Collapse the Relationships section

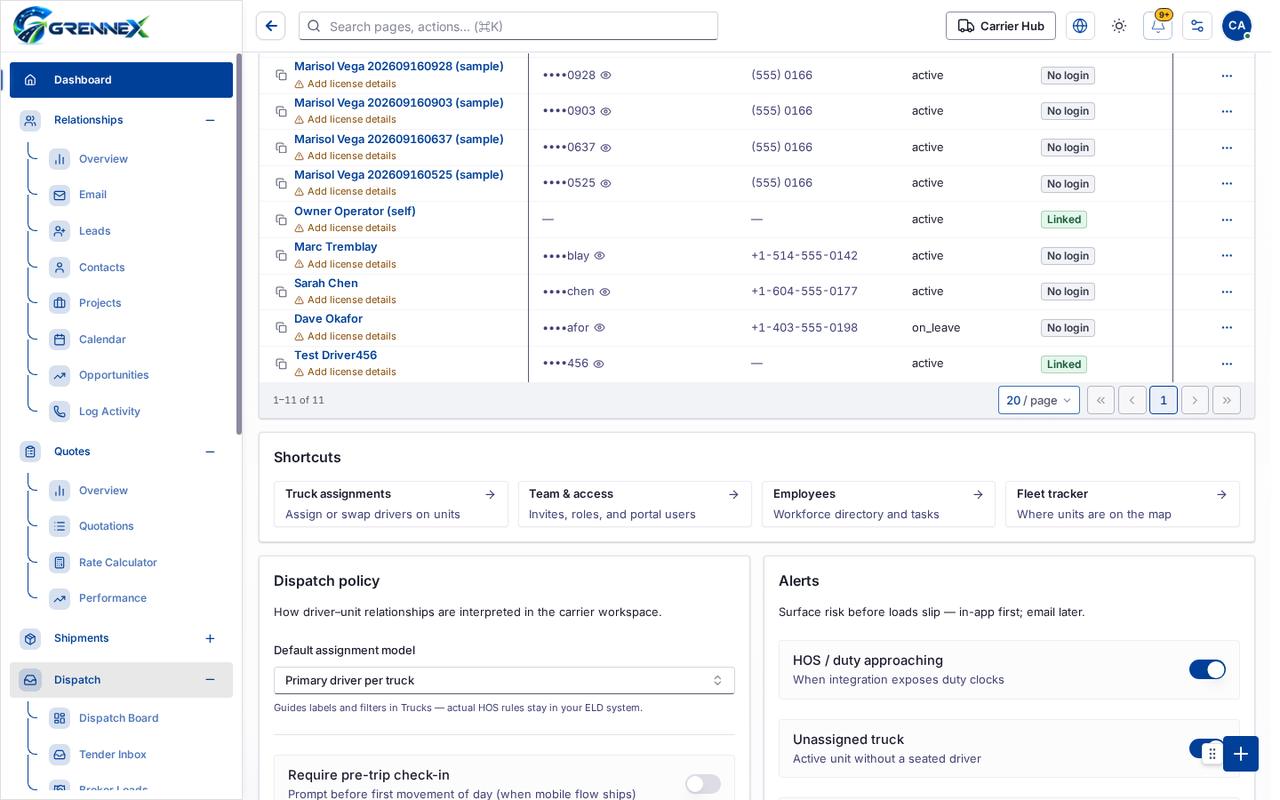pos(210,120)
